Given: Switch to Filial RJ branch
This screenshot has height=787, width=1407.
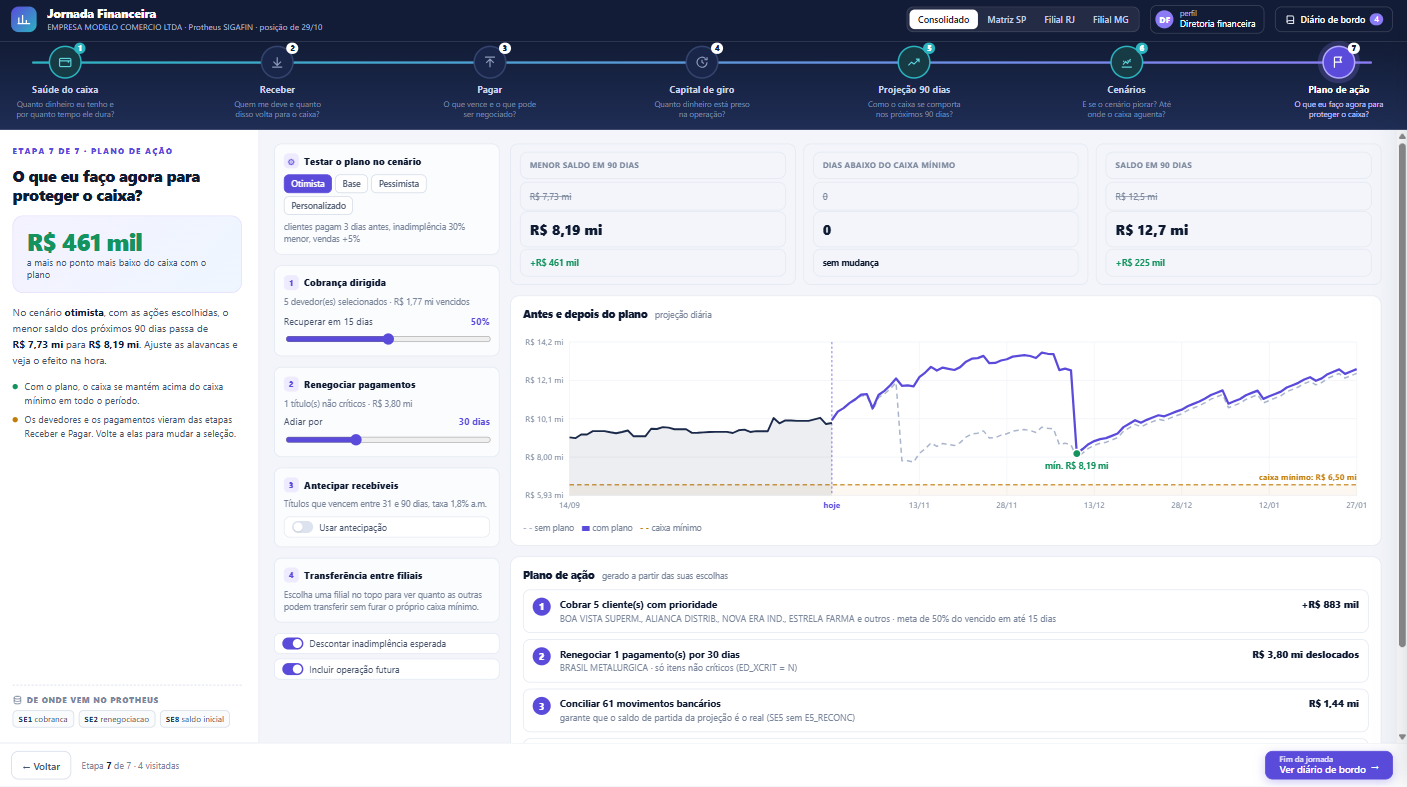Looking at the screenshot, I should coord(1060,20).
